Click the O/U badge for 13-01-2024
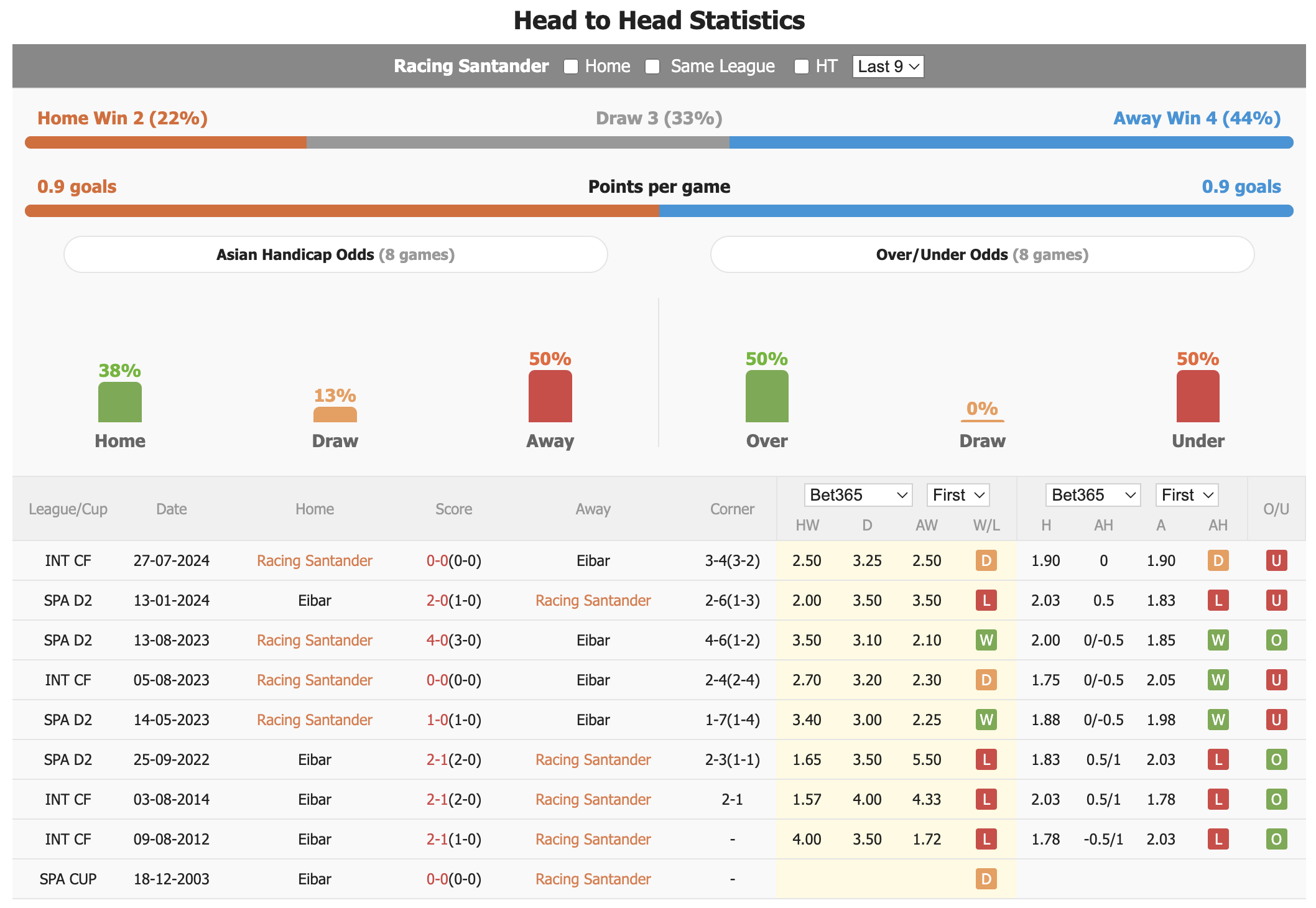This screenshot has width=1316, height=908. (1276, 600)
